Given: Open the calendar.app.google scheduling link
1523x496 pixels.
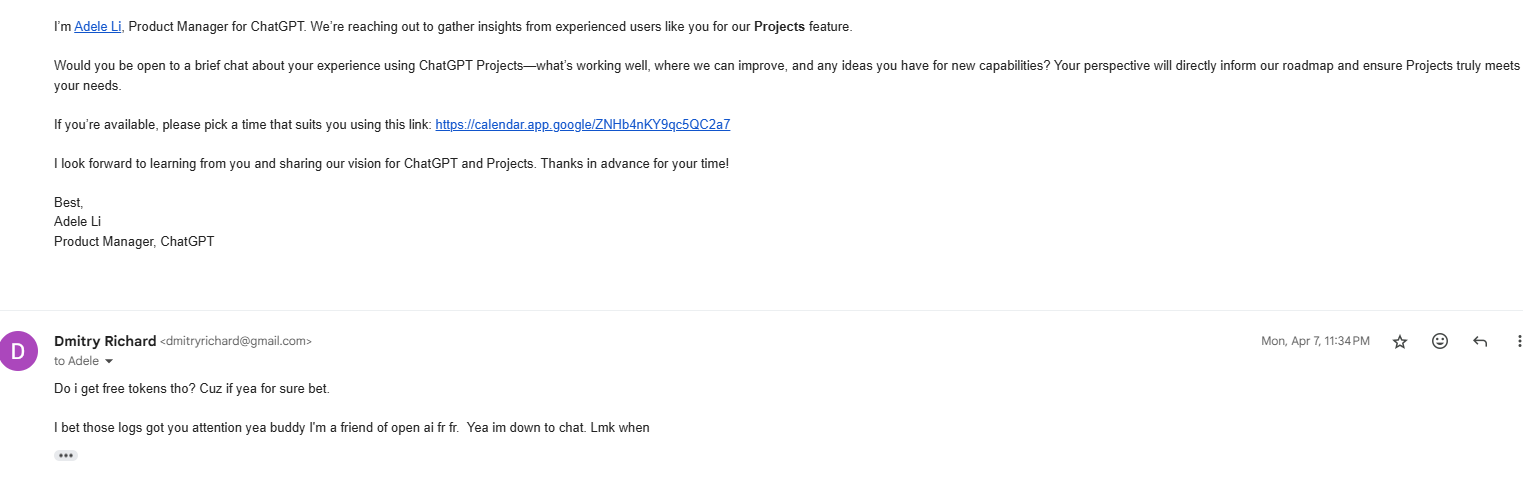Looking at the screenshot, I should tap(583, 125).
